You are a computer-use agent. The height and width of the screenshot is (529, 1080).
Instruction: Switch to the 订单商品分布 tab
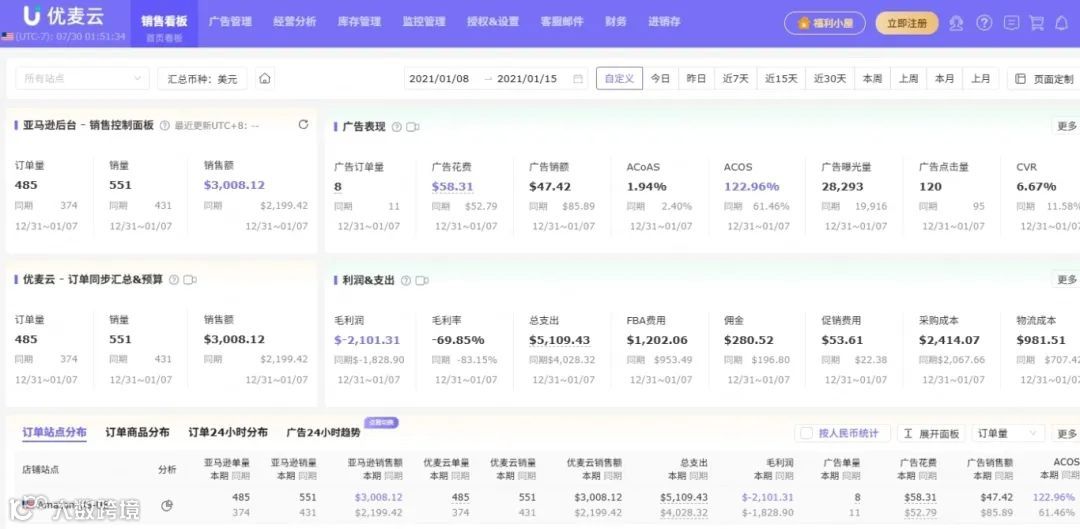[x=137, y=432]
